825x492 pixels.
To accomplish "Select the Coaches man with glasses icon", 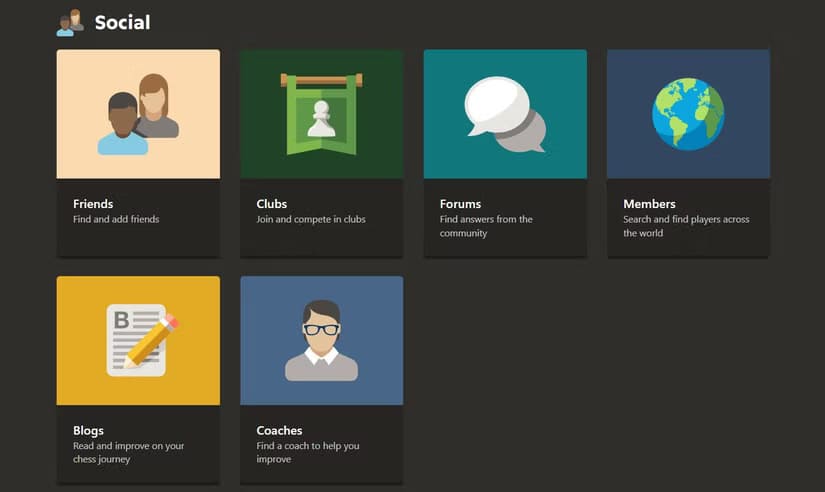I will (x=321, y=340).
